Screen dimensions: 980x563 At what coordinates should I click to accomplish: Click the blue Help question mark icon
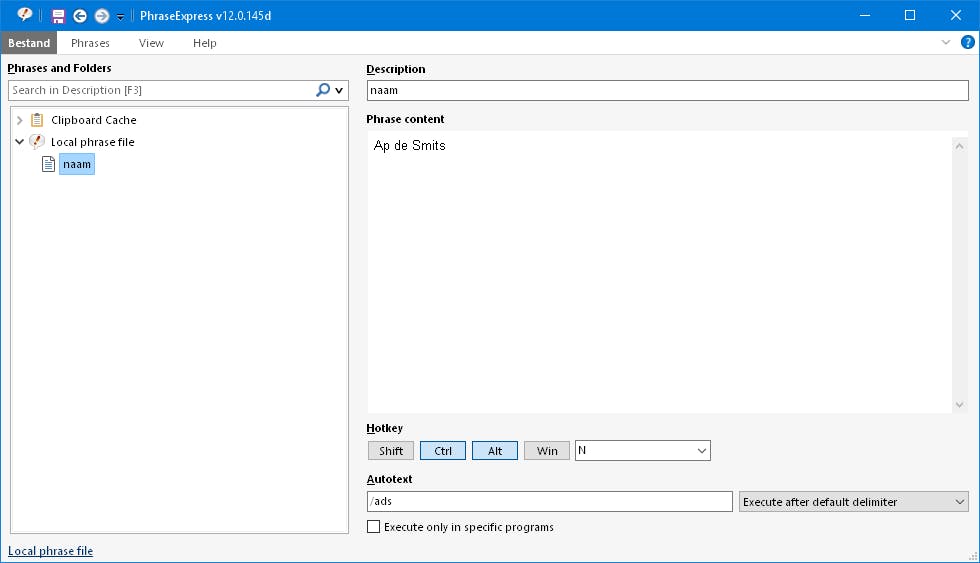[x=967, y=43]
